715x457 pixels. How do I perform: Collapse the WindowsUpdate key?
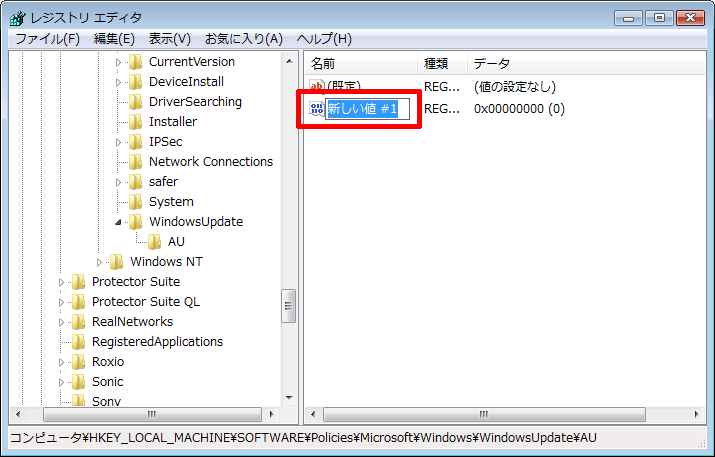point(118,222)
